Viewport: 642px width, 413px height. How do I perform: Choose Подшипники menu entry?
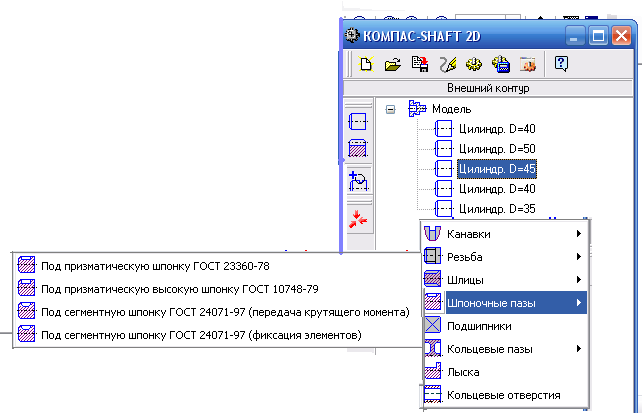click(x=505, y=326)
